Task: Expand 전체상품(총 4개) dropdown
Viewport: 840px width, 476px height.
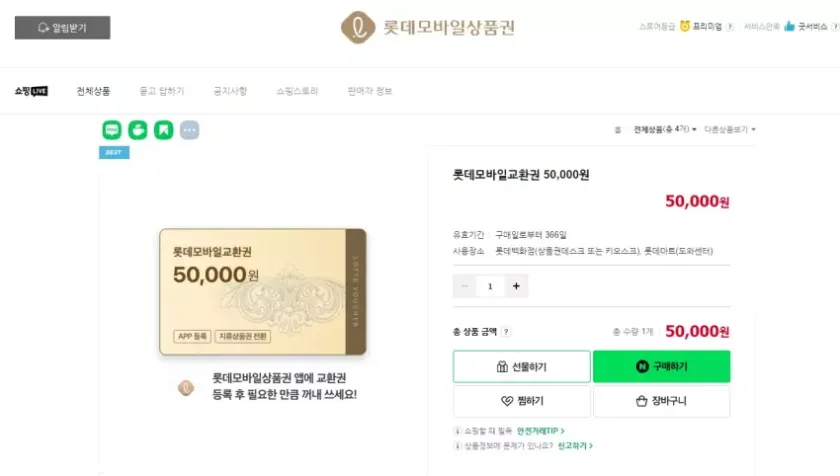Action: [661, 129]
